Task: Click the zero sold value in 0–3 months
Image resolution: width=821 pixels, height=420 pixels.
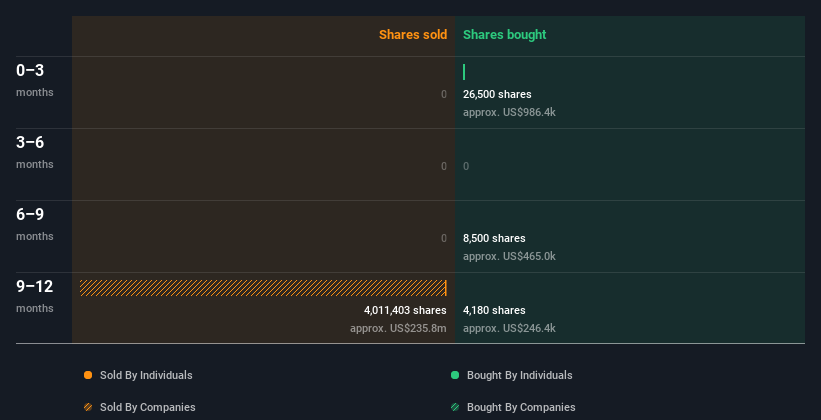Action: [x=444, y=94]
